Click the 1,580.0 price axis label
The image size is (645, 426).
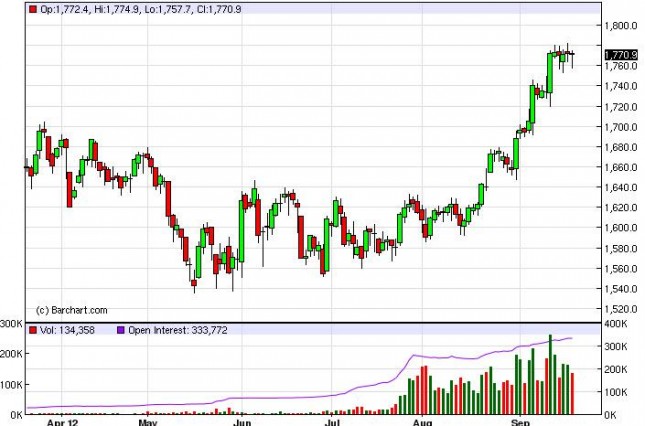(621, 248)
